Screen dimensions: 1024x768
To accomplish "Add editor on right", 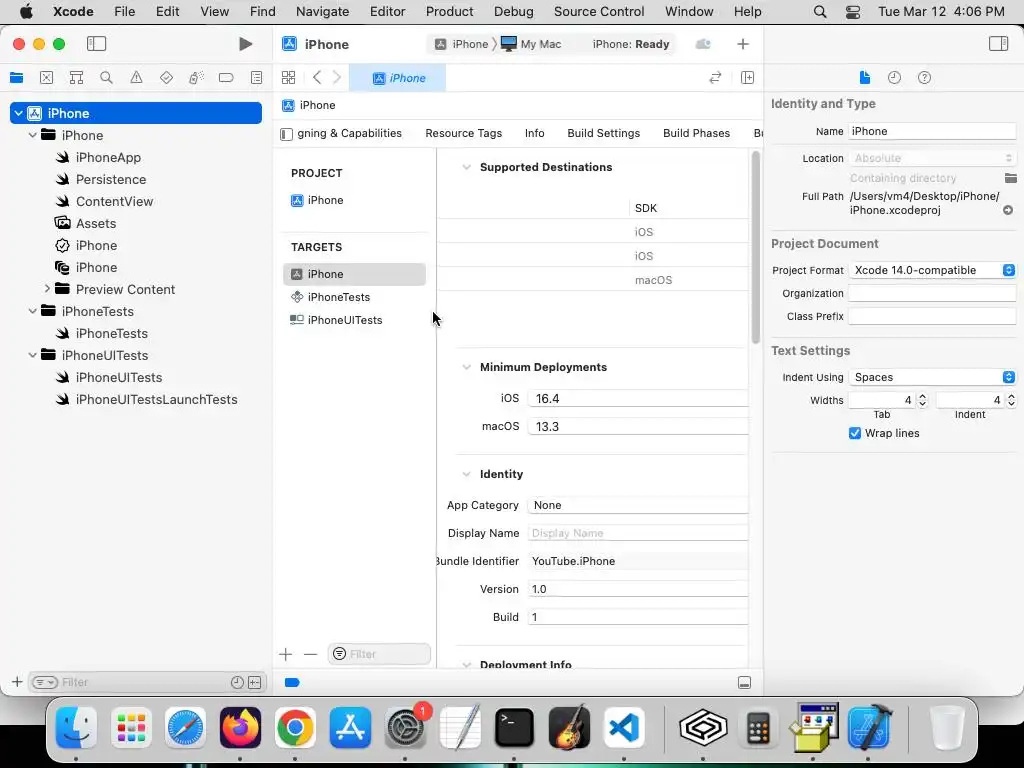I will tap(747, 78).
